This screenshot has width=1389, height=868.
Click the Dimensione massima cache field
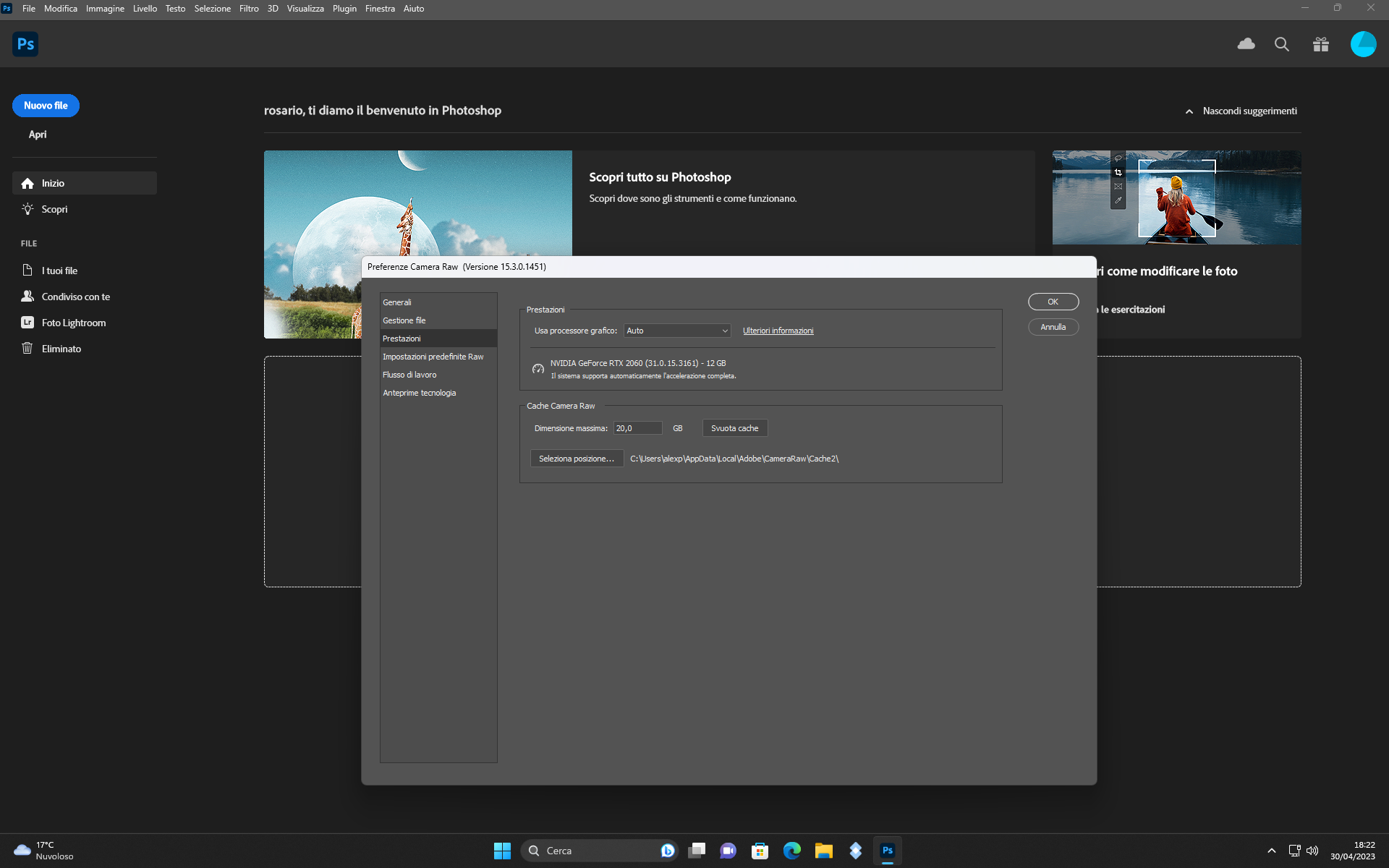637,428
